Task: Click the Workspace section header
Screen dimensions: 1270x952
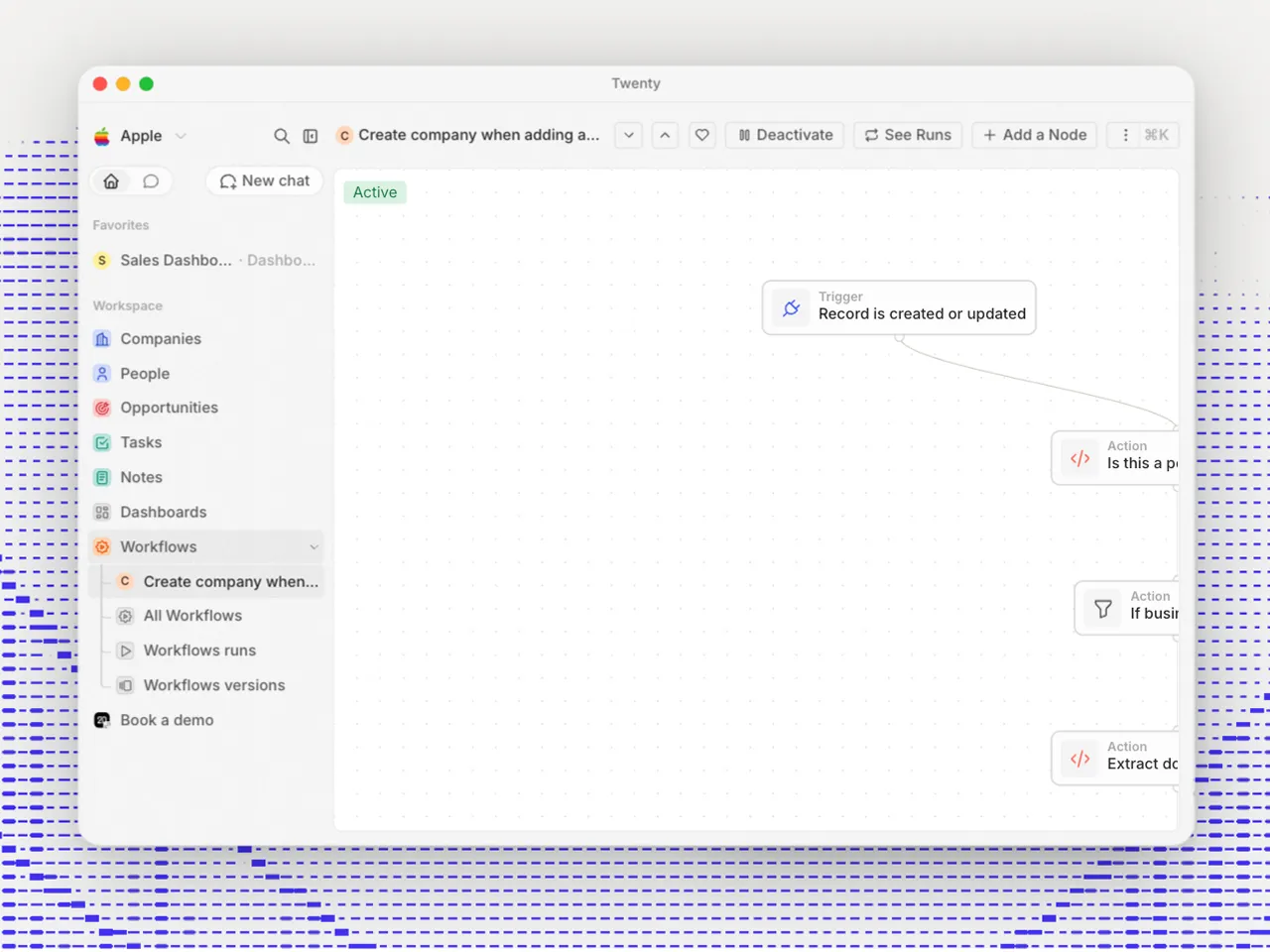Action: point(128,305)
